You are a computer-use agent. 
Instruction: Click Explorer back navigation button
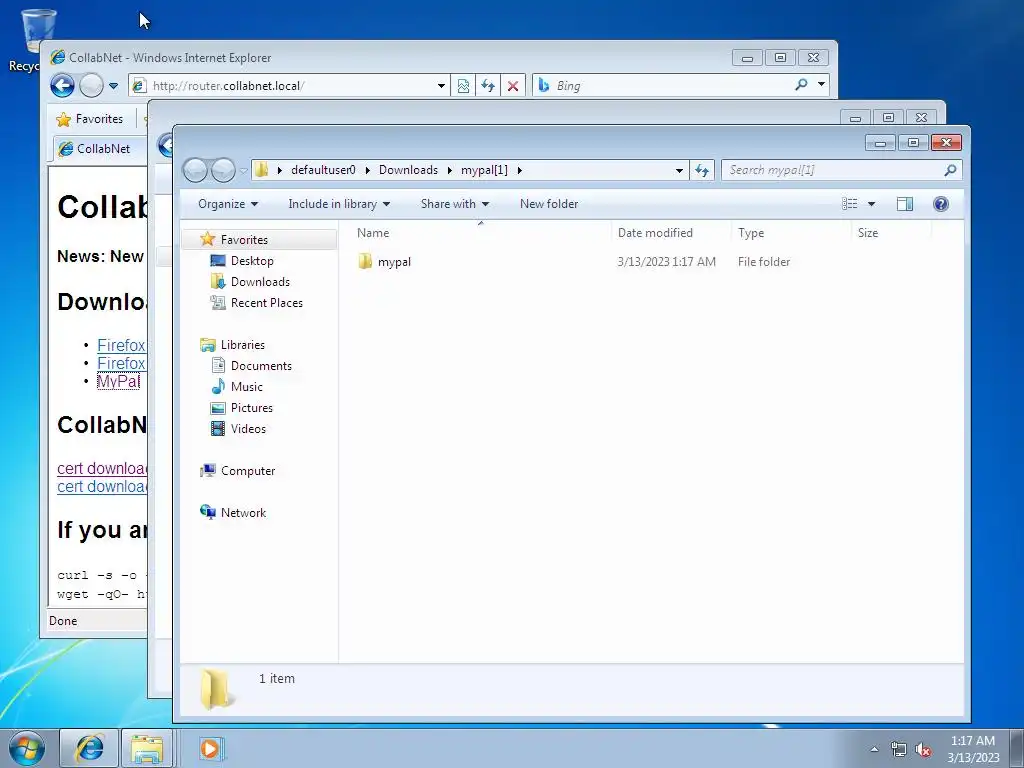(195, 170)
